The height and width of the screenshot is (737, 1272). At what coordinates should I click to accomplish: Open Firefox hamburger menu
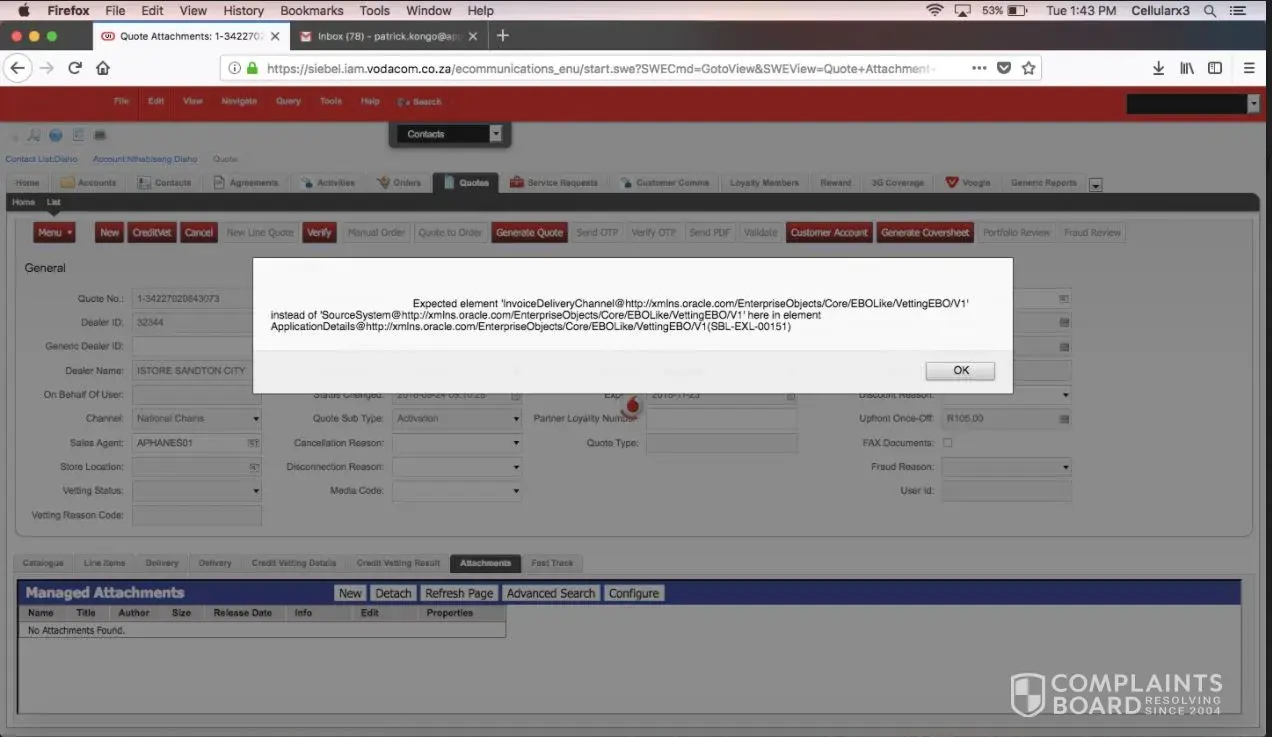pos(1249,68)
